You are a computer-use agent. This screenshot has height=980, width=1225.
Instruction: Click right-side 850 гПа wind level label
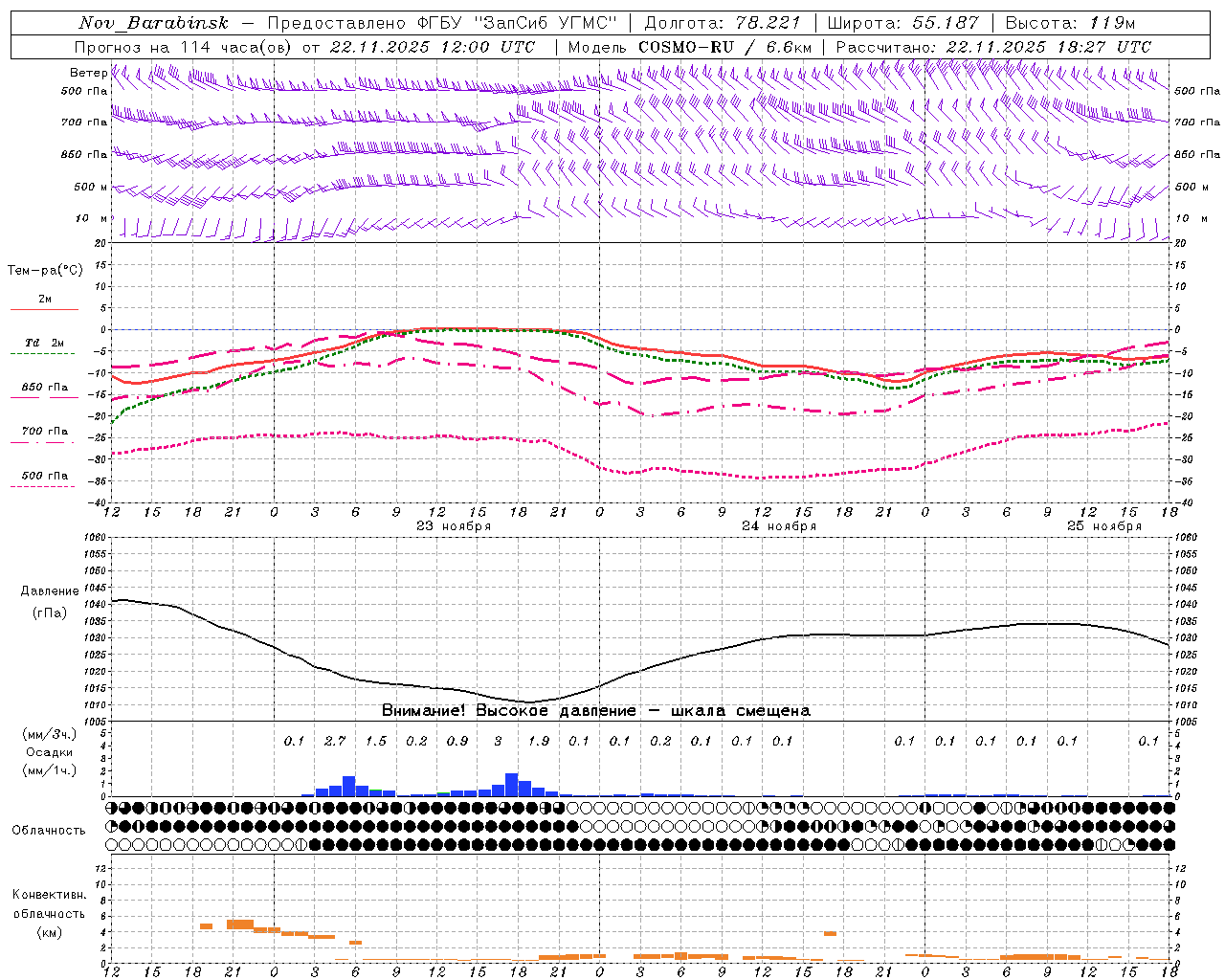tap(1197, 154)
